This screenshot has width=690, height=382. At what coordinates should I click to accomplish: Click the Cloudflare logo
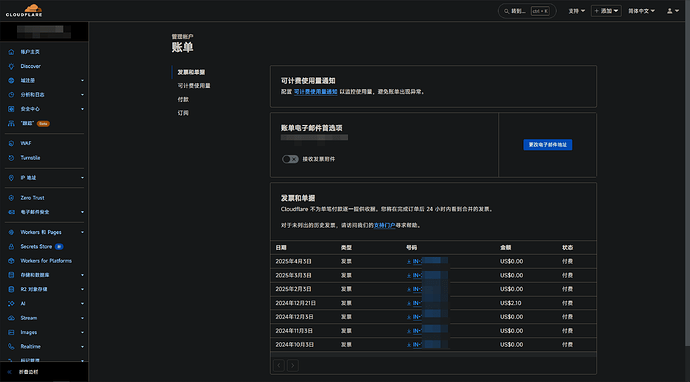coord(24,10)
